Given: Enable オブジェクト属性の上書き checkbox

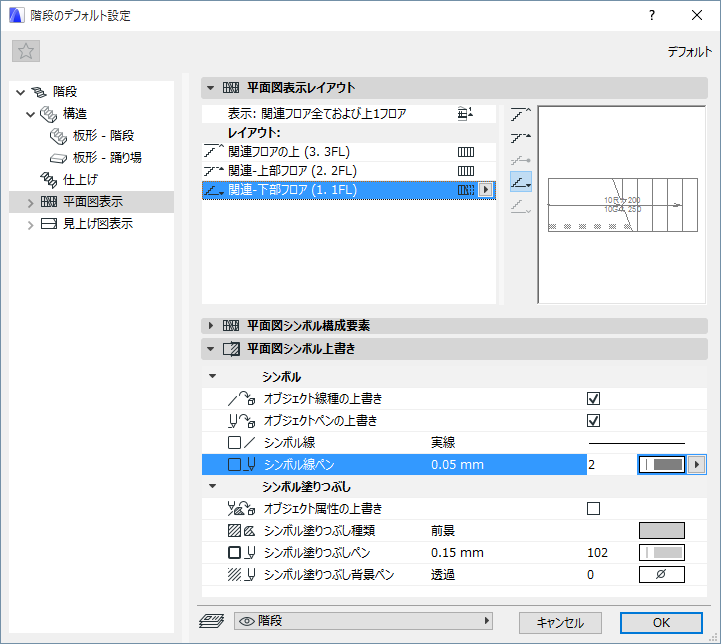Looking at the screenshot, I should (593, 508).
